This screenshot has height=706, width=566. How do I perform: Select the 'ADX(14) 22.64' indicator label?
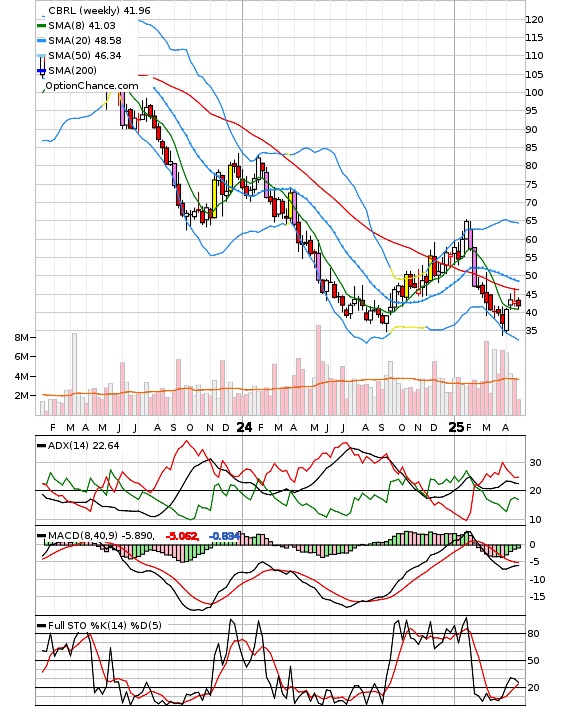coord(83,445)
